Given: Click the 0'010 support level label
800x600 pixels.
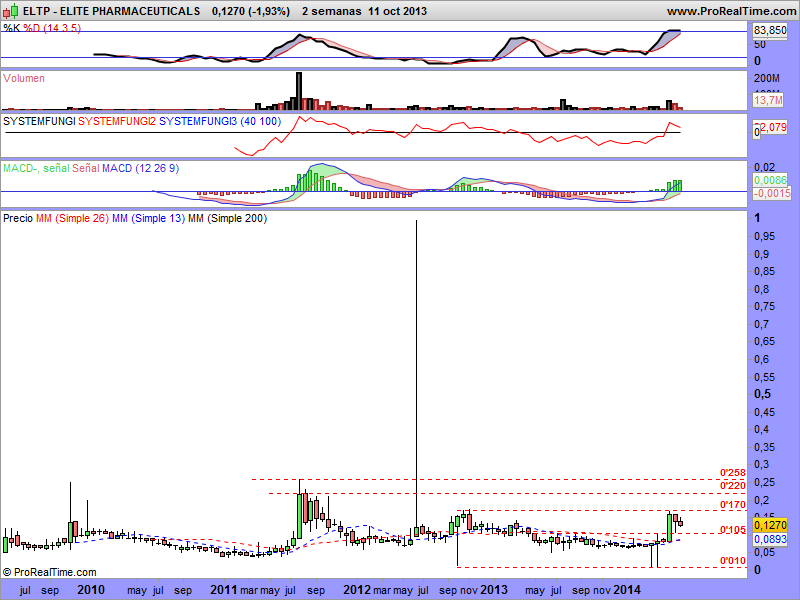Looking at the screenshot, I should tap(733, 561).
